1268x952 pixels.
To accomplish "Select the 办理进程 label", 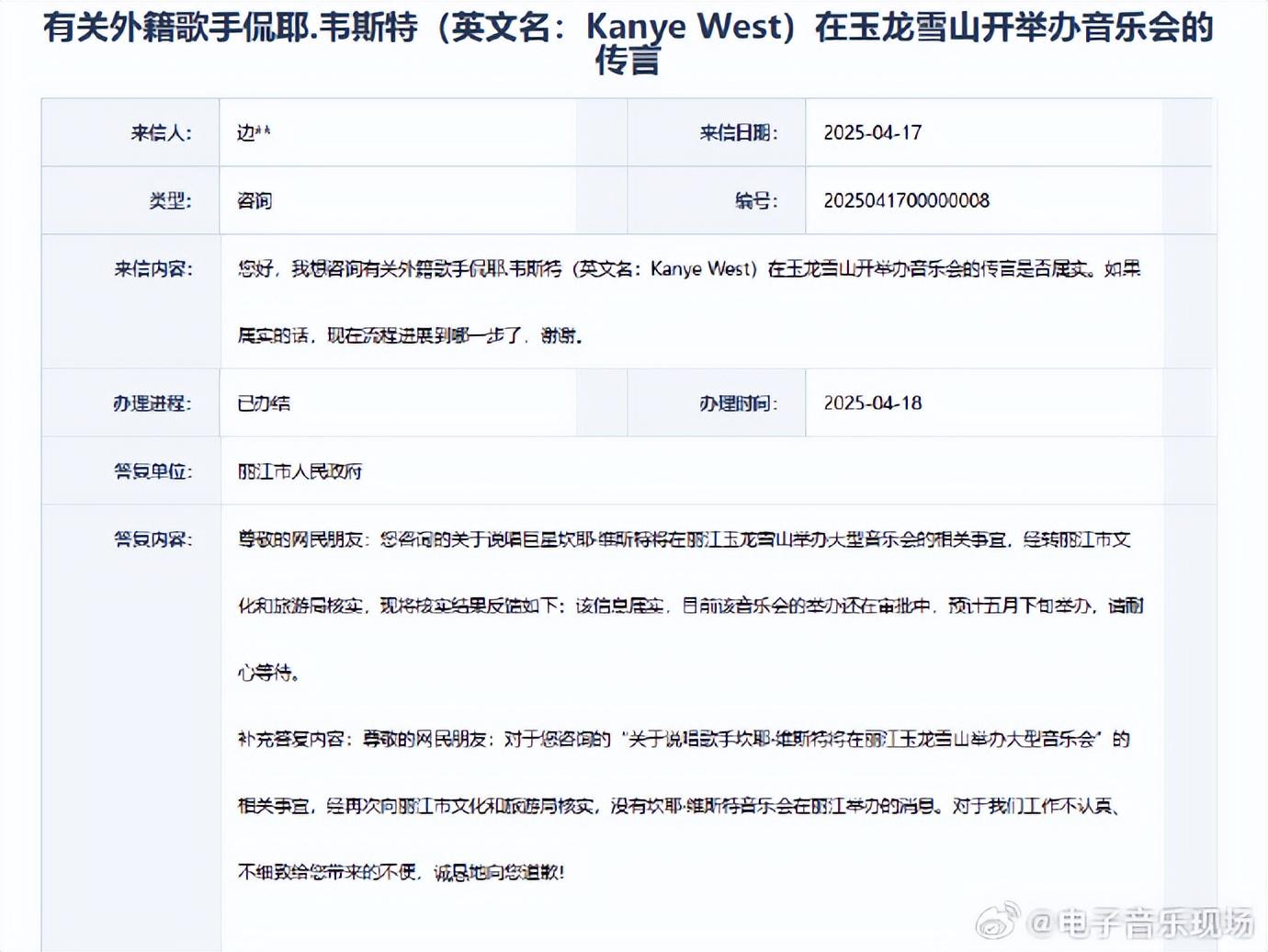I will pos(153,403).
